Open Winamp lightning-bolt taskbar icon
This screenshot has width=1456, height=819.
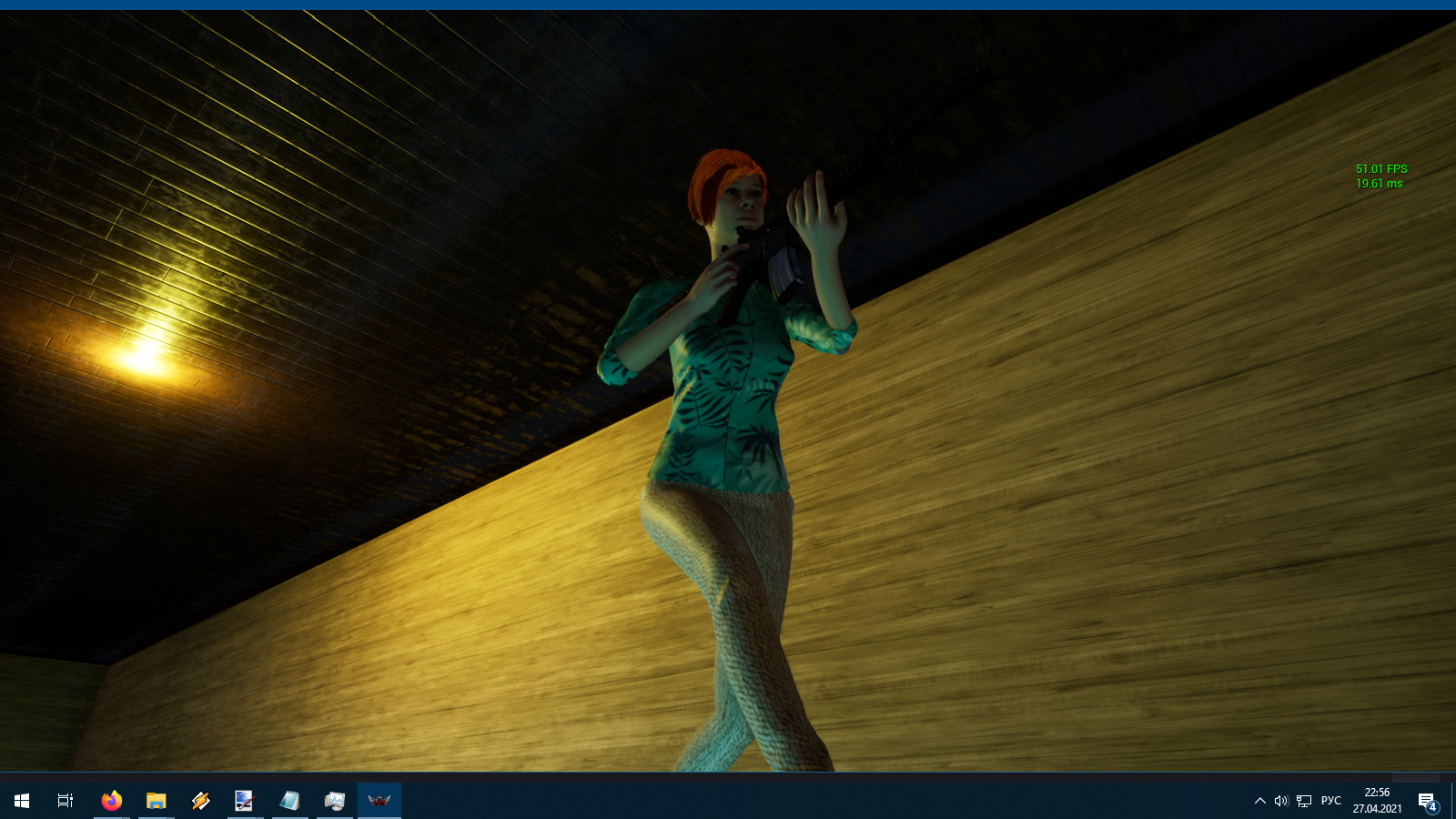(200, 801)
